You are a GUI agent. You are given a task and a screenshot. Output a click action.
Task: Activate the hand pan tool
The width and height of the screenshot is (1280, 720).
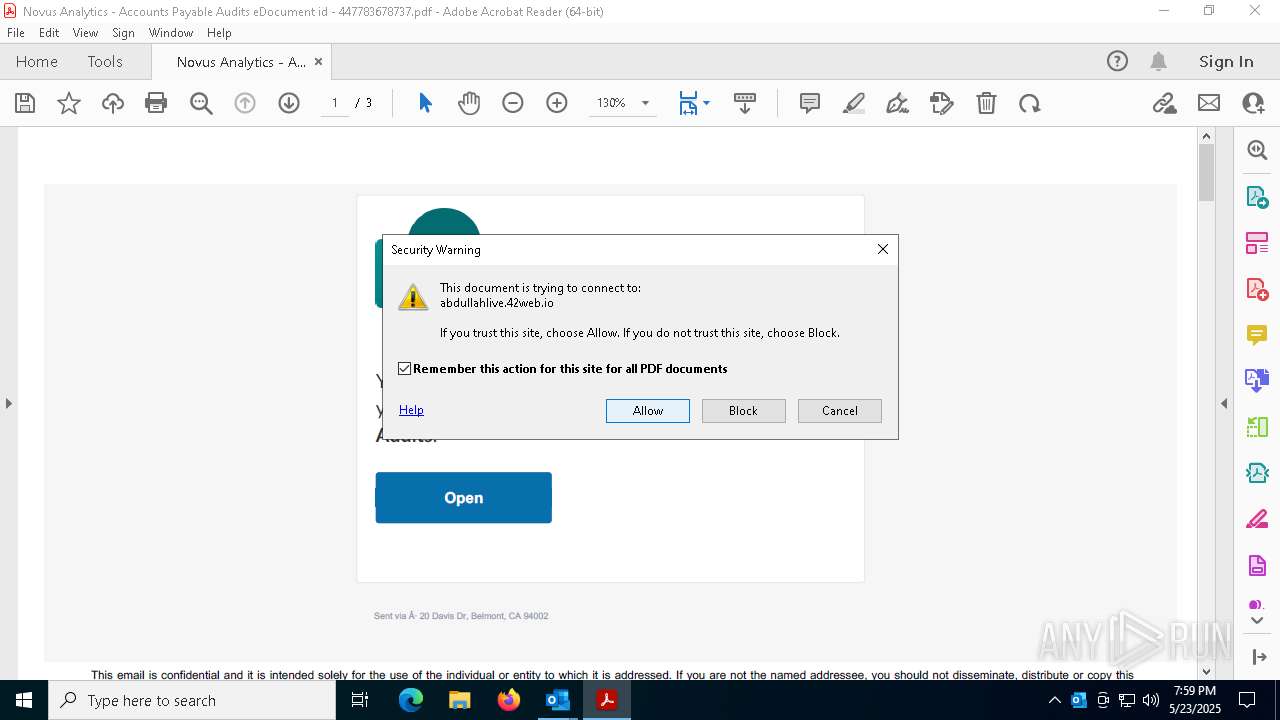pyautogui.click(x=469, y=103)
